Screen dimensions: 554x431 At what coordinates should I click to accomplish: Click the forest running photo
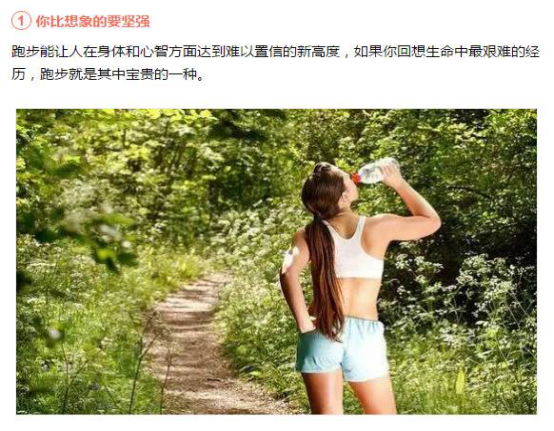pyautogui.click(x=276, y=261)
